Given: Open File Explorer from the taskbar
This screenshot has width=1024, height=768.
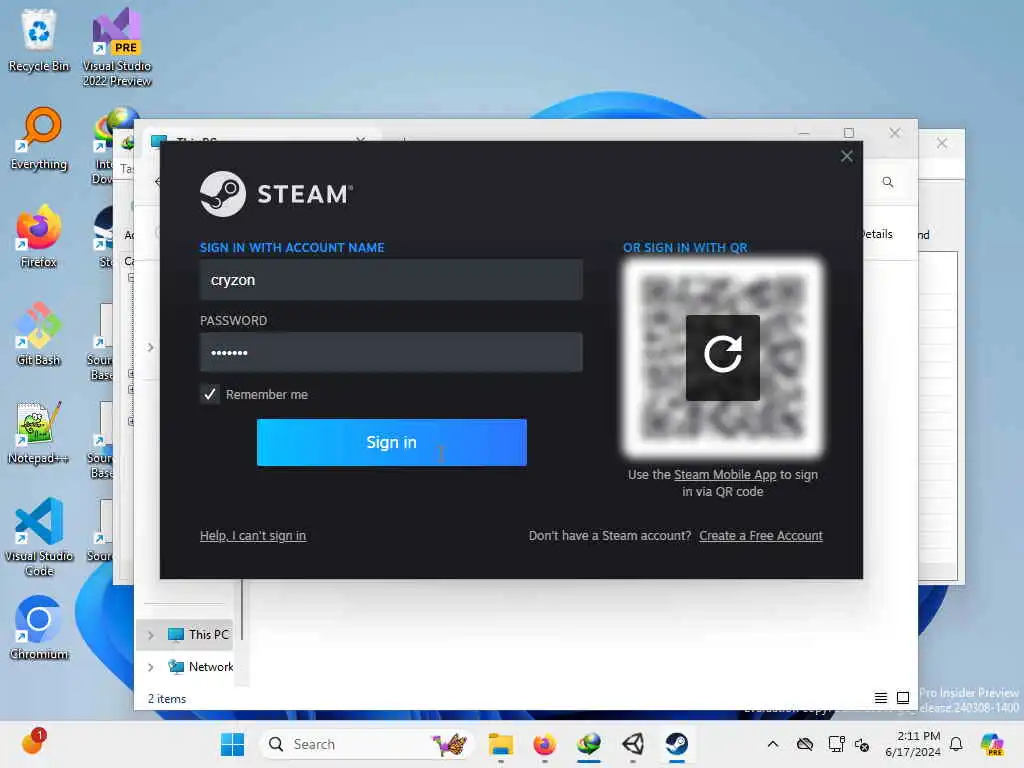Looking at the screenshot, I should tap(501, 744).
